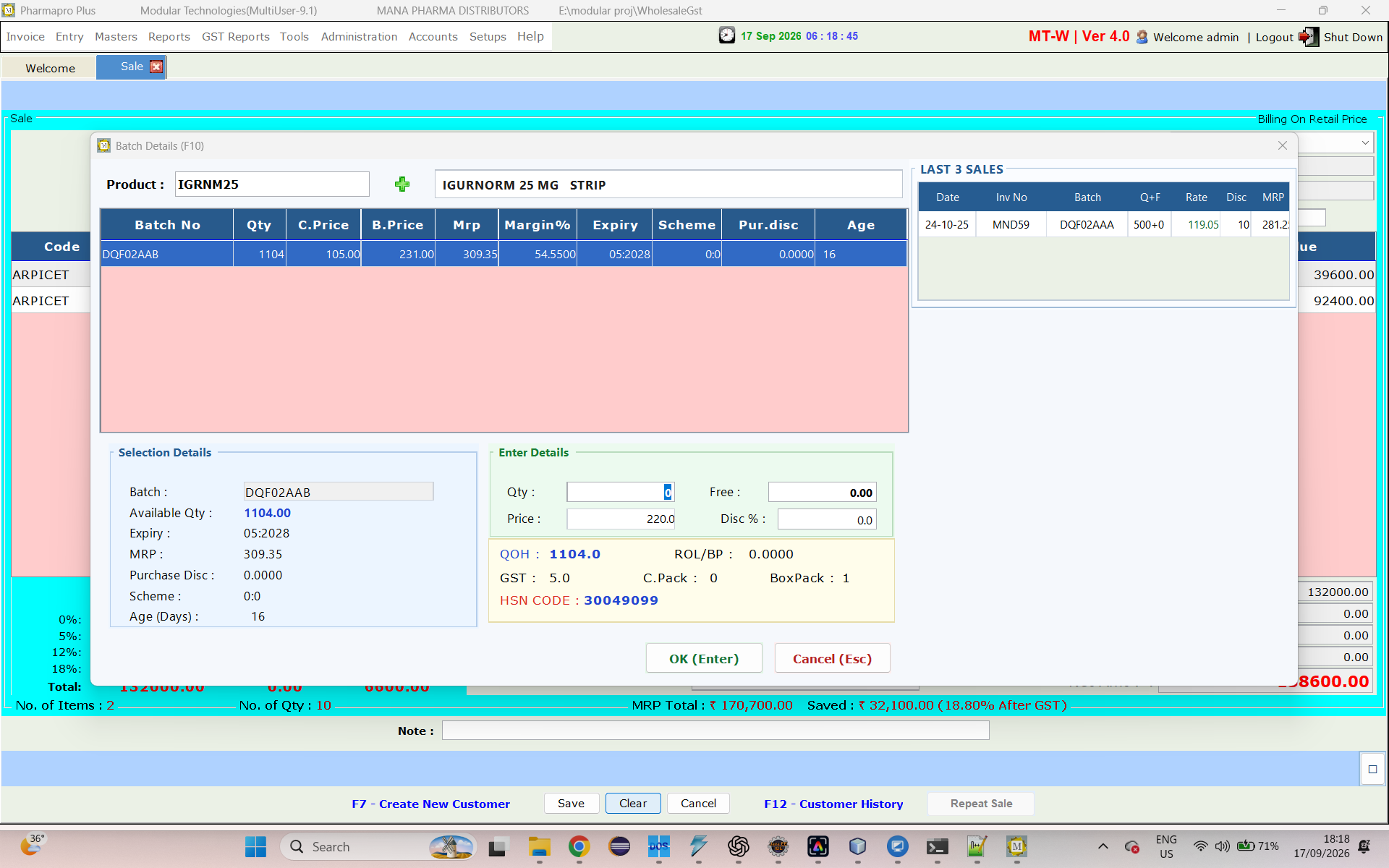Screen dimensions: 1389x868
Task: Click the Wi-Fi network tray icon
Action: [x=1200, y=846]
